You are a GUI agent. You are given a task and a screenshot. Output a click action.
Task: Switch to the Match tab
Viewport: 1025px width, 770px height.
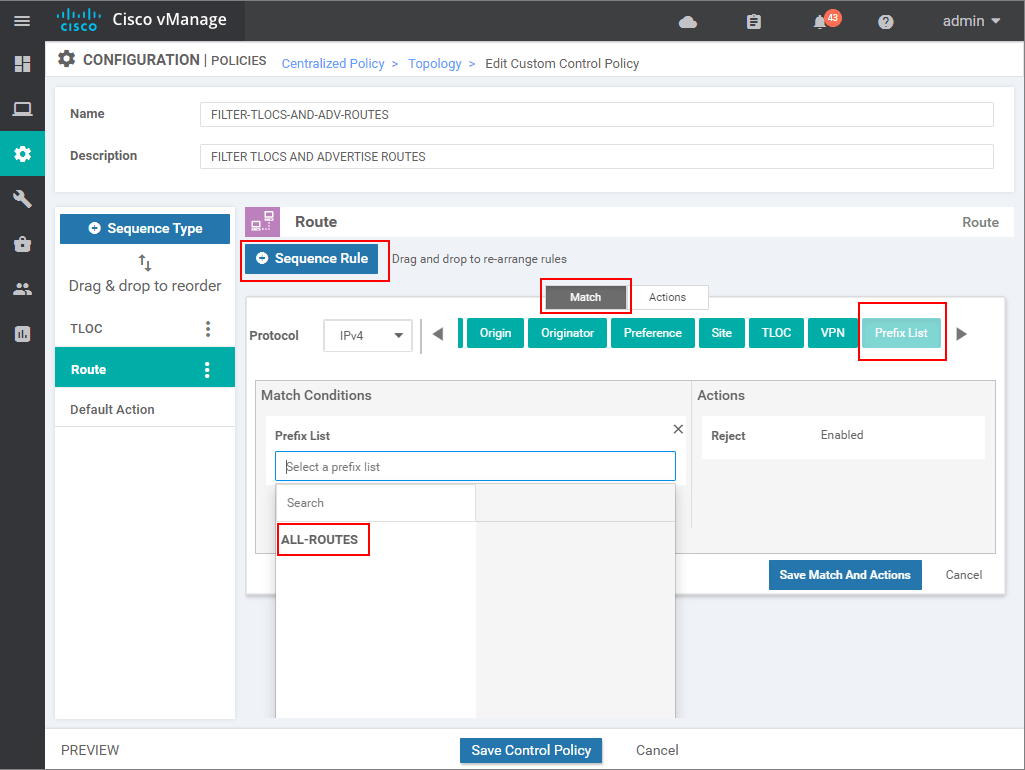tap(585, 296)
